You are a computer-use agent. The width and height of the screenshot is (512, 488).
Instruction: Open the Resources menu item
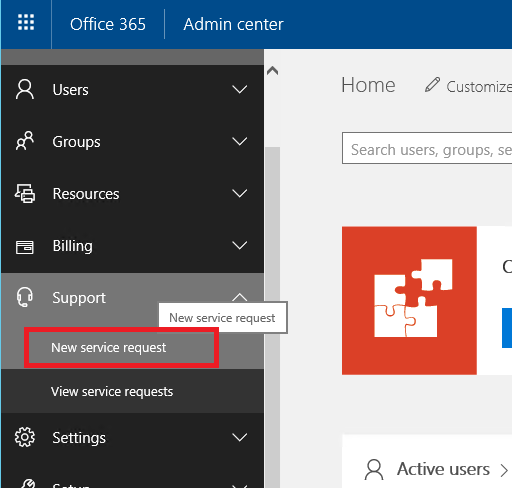(132, 194)
